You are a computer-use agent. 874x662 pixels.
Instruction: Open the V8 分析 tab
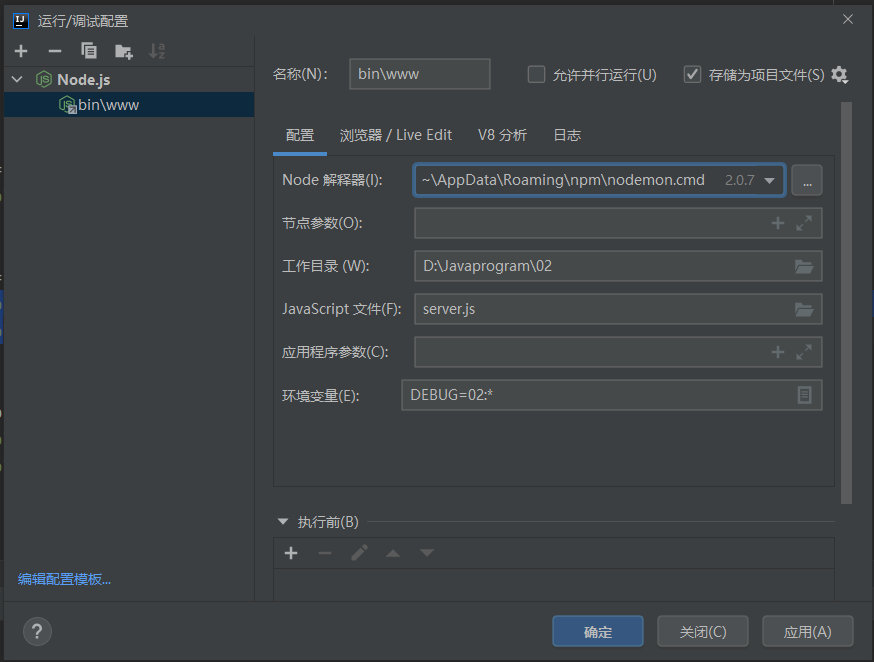coord(501,135)
